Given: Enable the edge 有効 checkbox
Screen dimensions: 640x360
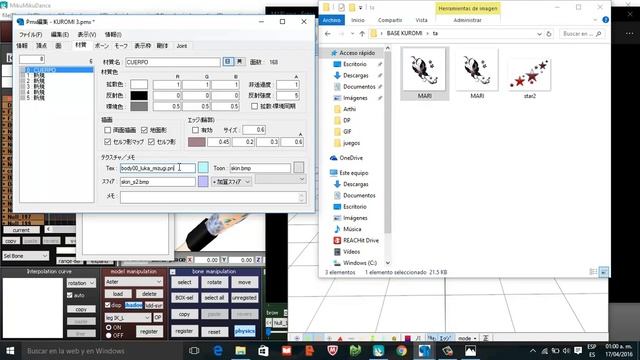Looking at the screenshot, I should click(x=195, y=130).
